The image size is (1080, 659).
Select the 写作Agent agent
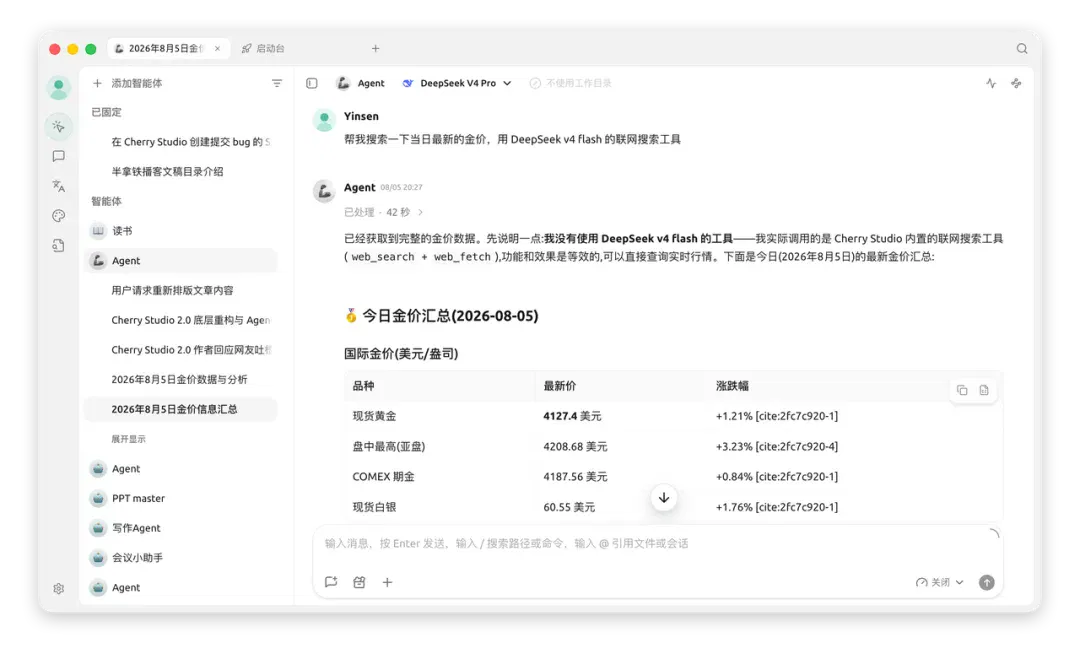181,528
